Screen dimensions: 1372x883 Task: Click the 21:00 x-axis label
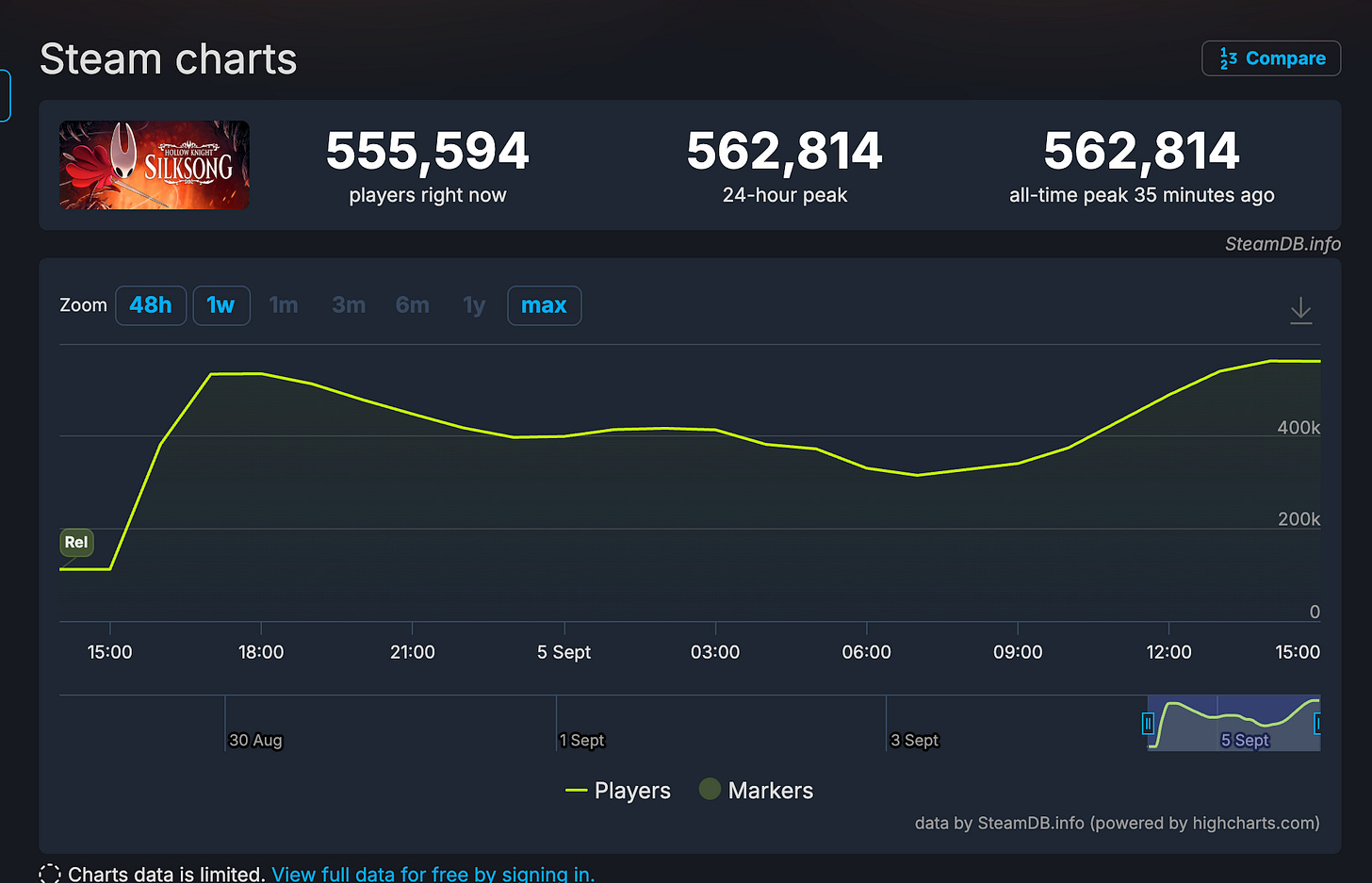tap(413, 652)
